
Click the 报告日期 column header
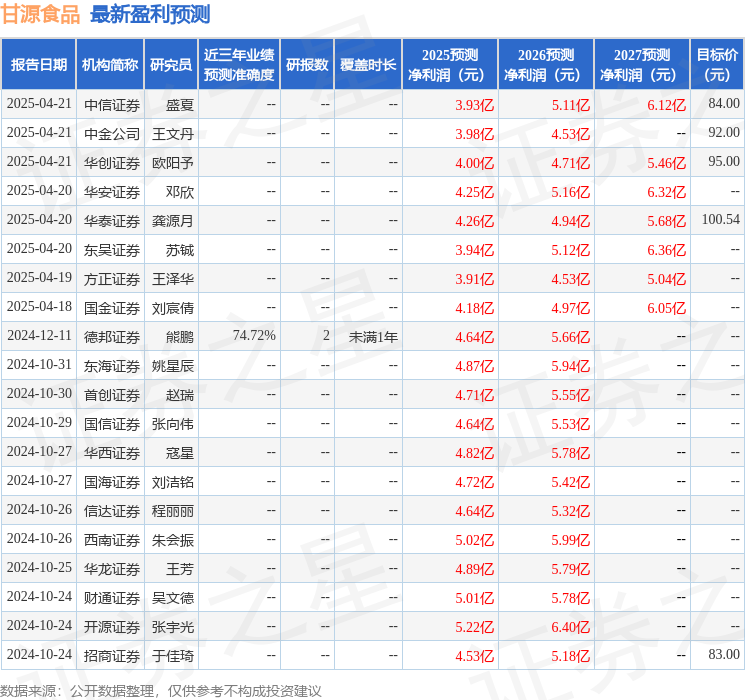pos(38,65)
